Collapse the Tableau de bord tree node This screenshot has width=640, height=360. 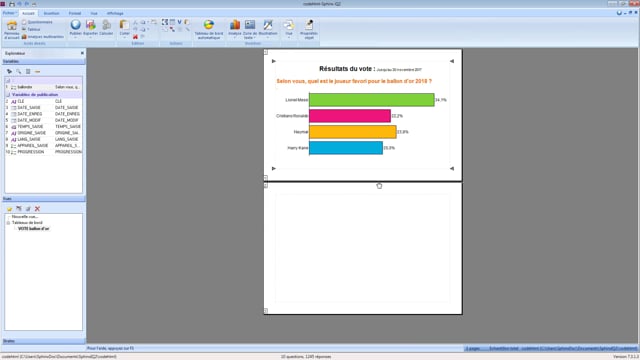coord(8,223)
